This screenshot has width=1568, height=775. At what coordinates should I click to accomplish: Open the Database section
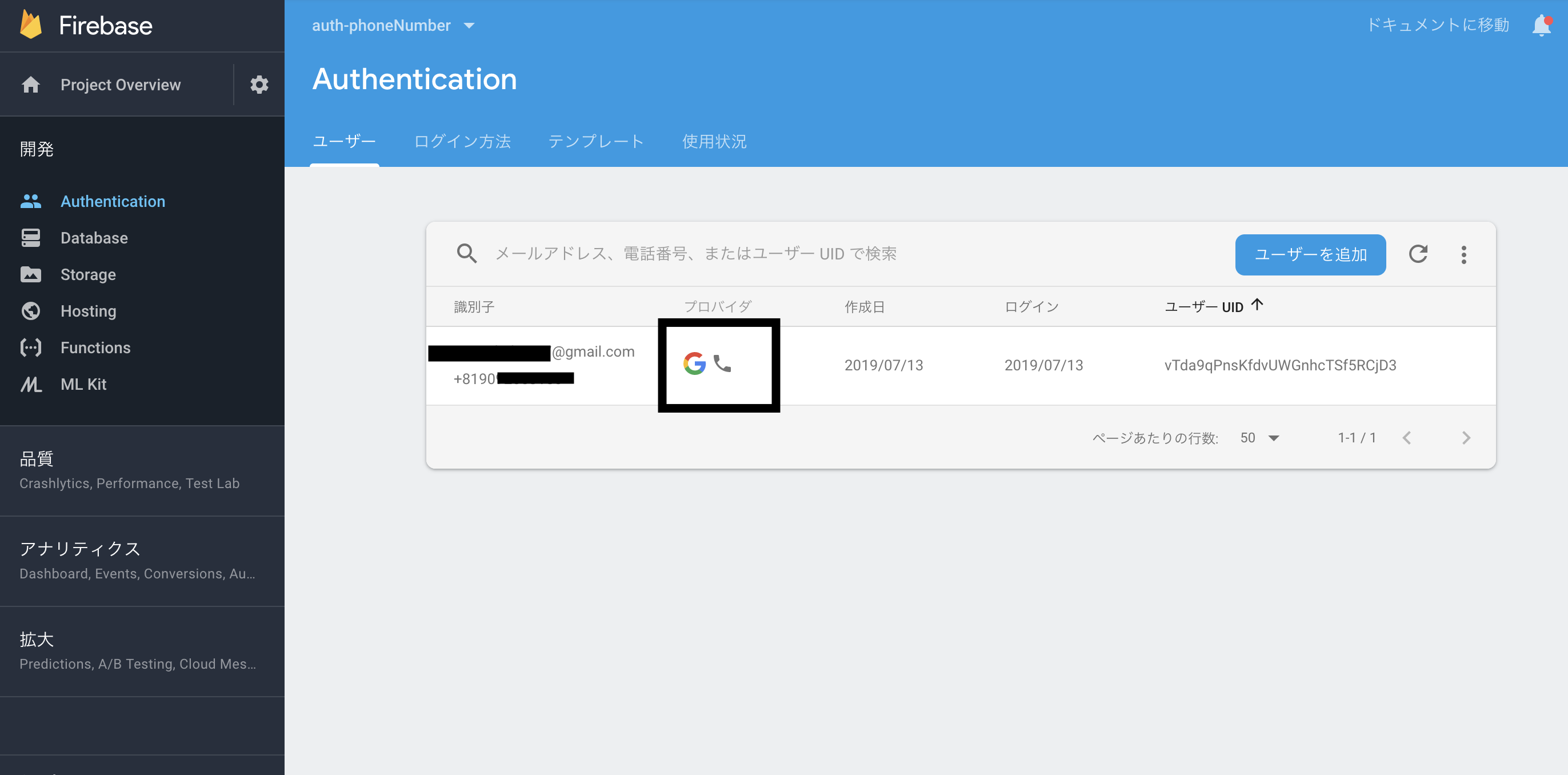pos(94,237)
